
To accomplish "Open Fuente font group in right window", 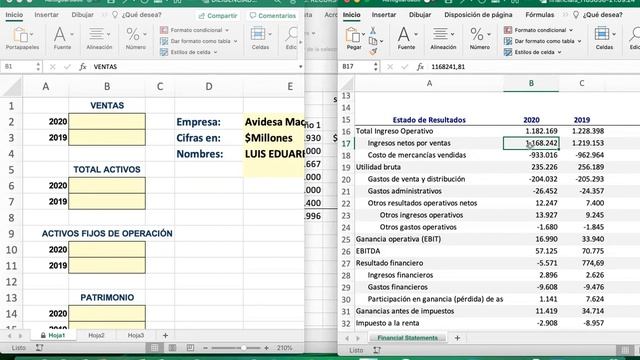I will point(406,38).
